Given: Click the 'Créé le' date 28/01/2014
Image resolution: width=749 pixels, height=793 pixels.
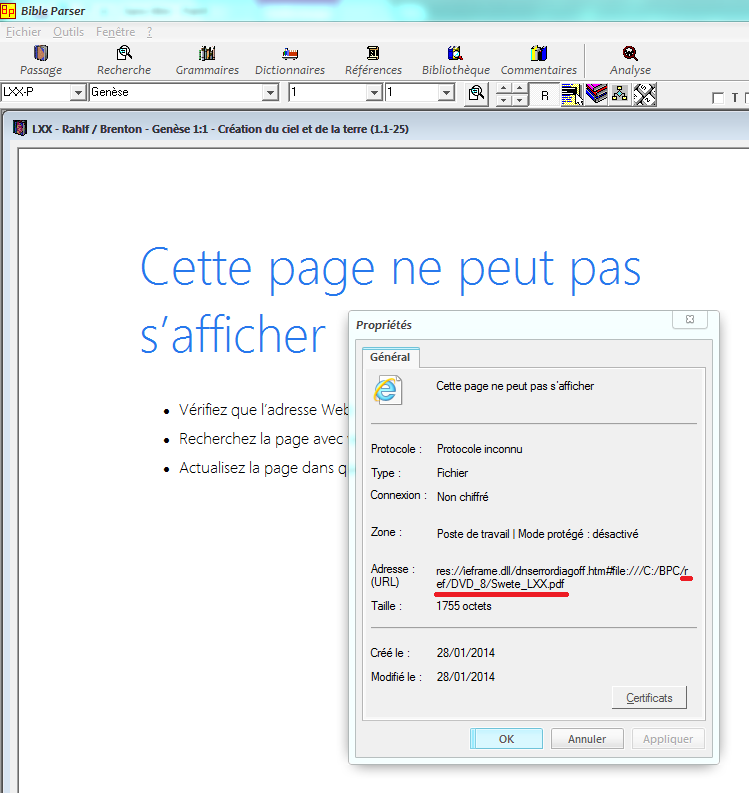Looking at the screenshot, I should pyautogui.click(x=466, y=653).
